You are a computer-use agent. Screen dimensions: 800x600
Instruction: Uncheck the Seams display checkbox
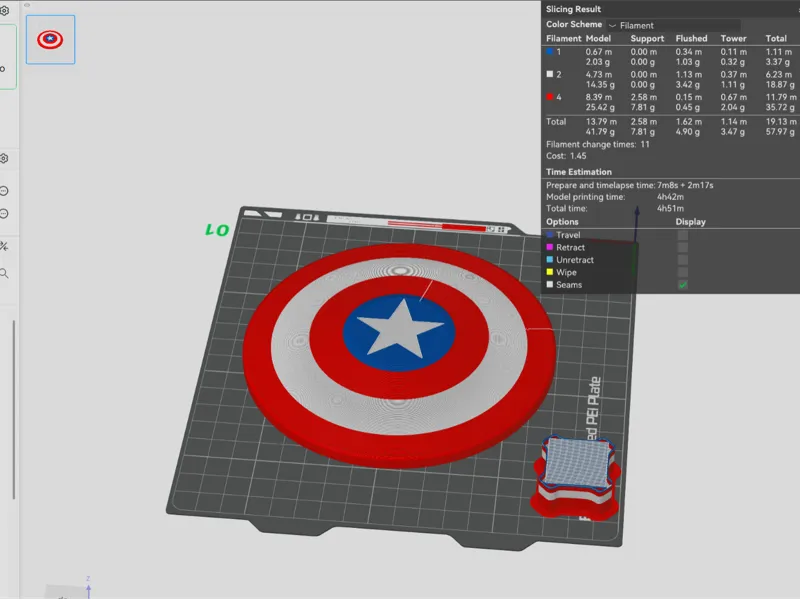[x=682, y=285]
